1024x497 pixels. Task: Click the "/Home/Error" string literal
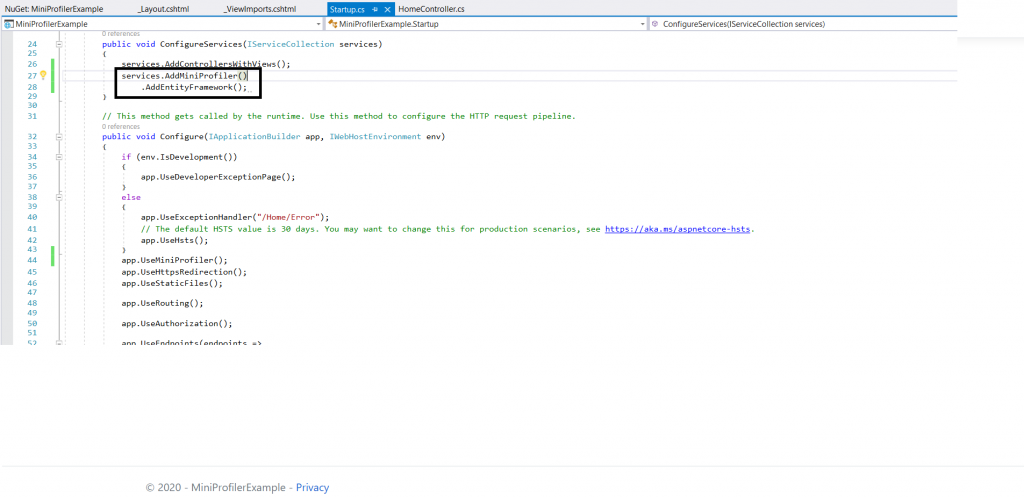(290, 217)
